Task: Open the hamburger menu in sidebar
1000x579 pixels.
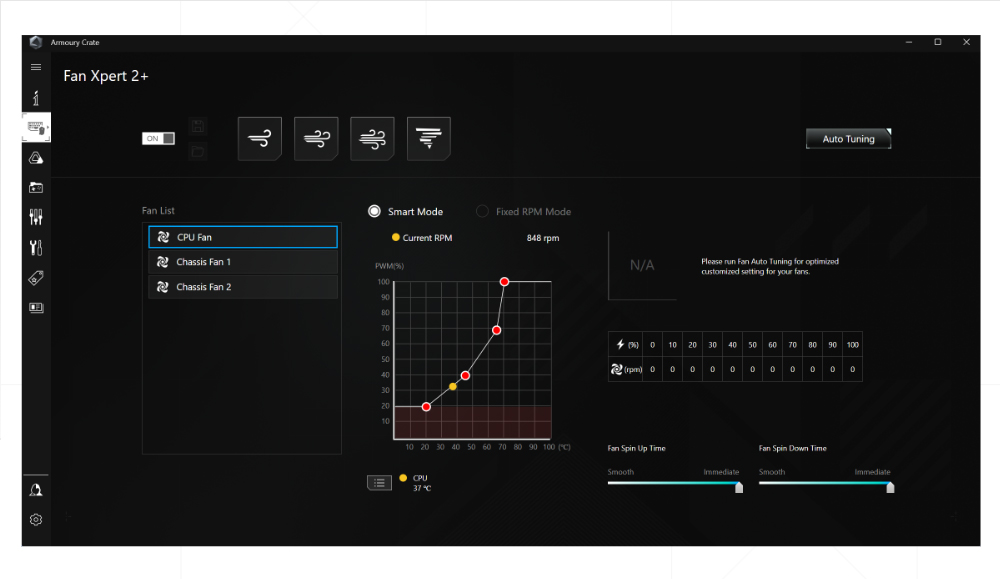Action: [36, 67]
